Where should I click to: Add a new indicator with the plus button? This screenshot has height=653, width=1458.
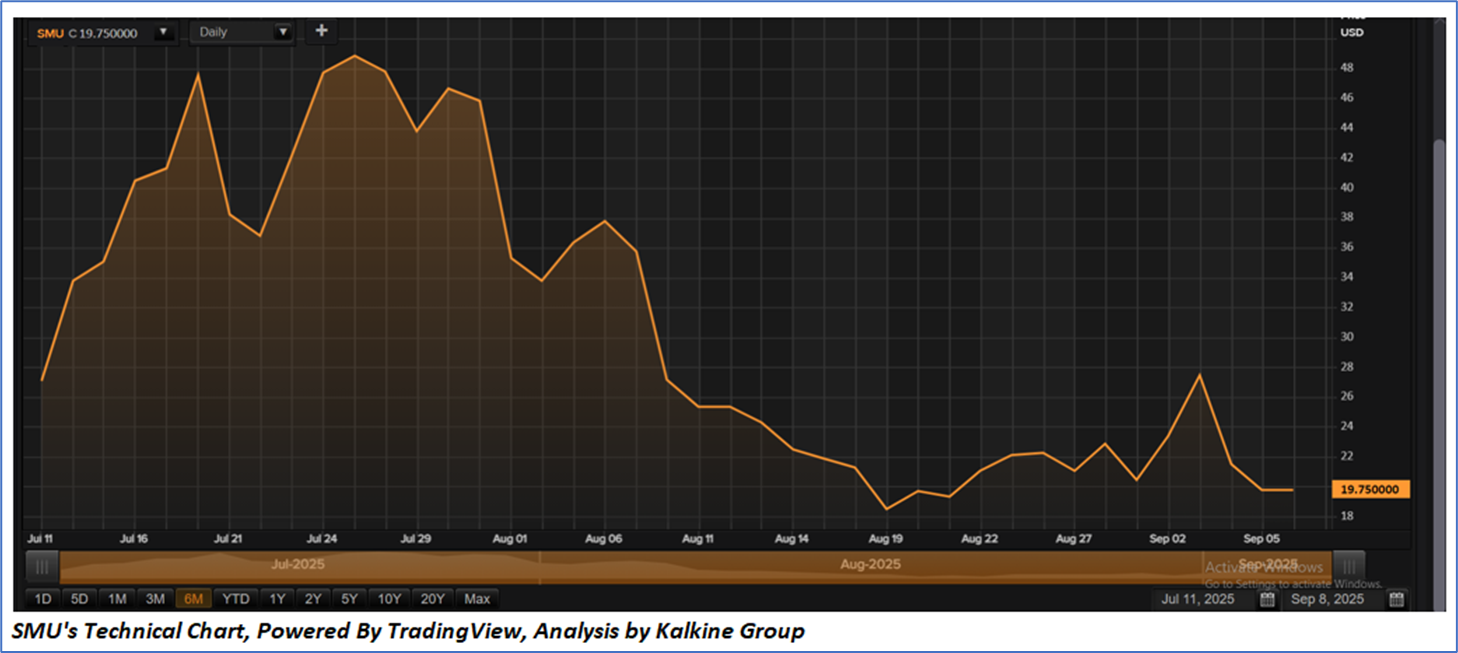(x=321, y=31)
